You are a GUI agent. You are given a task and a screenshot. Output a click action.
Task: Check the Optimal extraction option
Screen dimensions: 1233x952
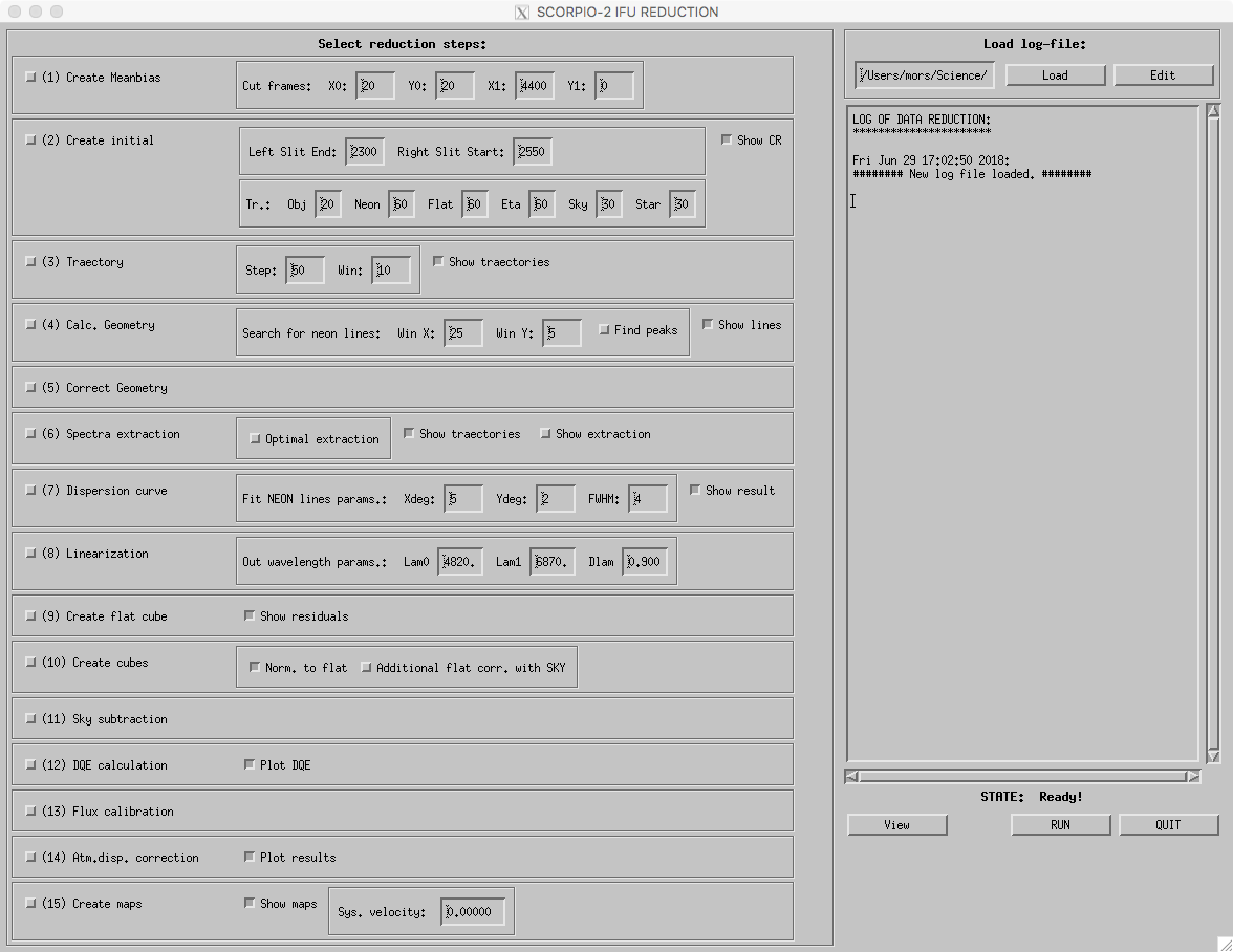(255, 438)
